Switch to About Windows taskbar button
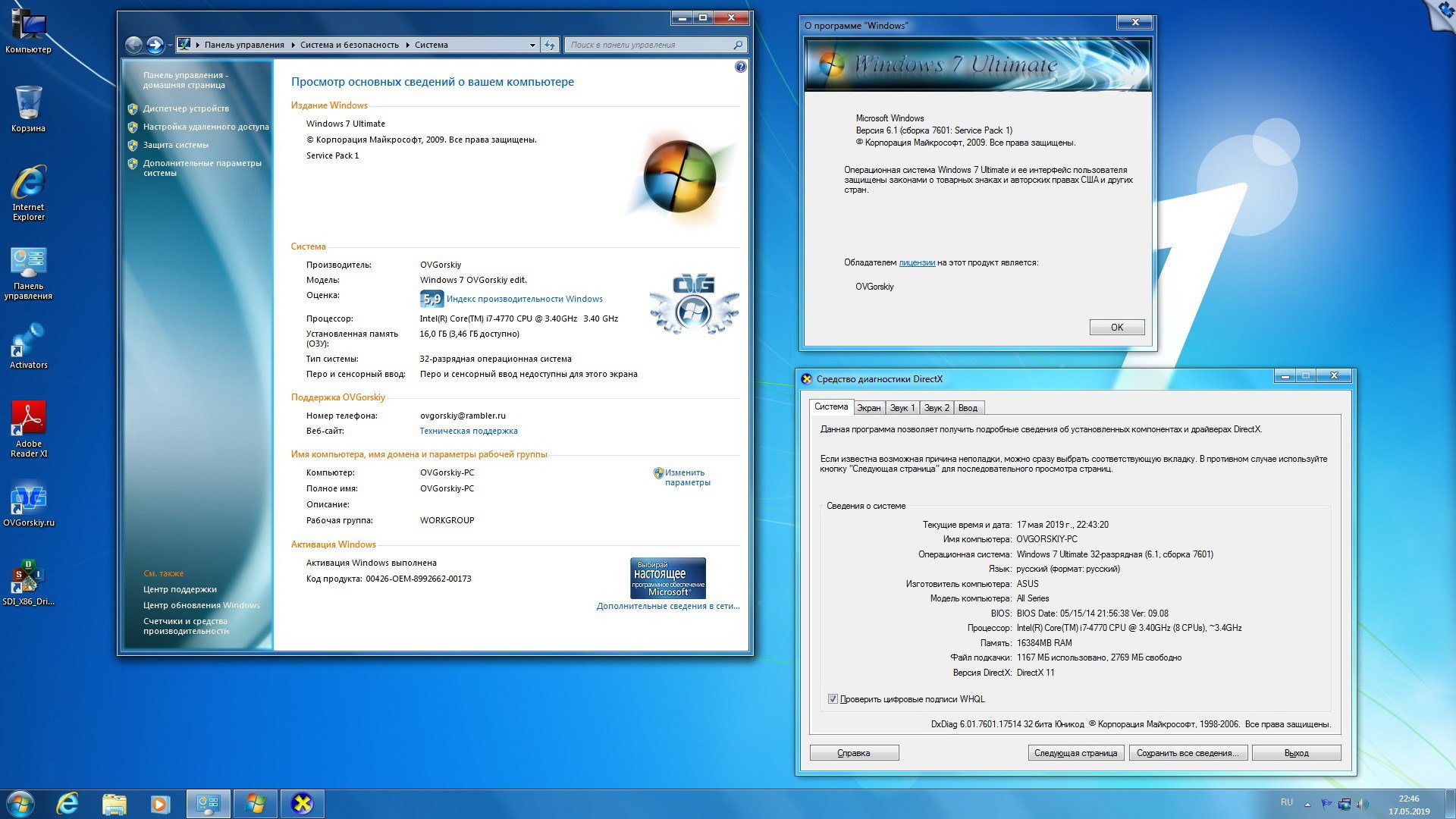Screen dimensions: 1456x819 click(255, 804)
